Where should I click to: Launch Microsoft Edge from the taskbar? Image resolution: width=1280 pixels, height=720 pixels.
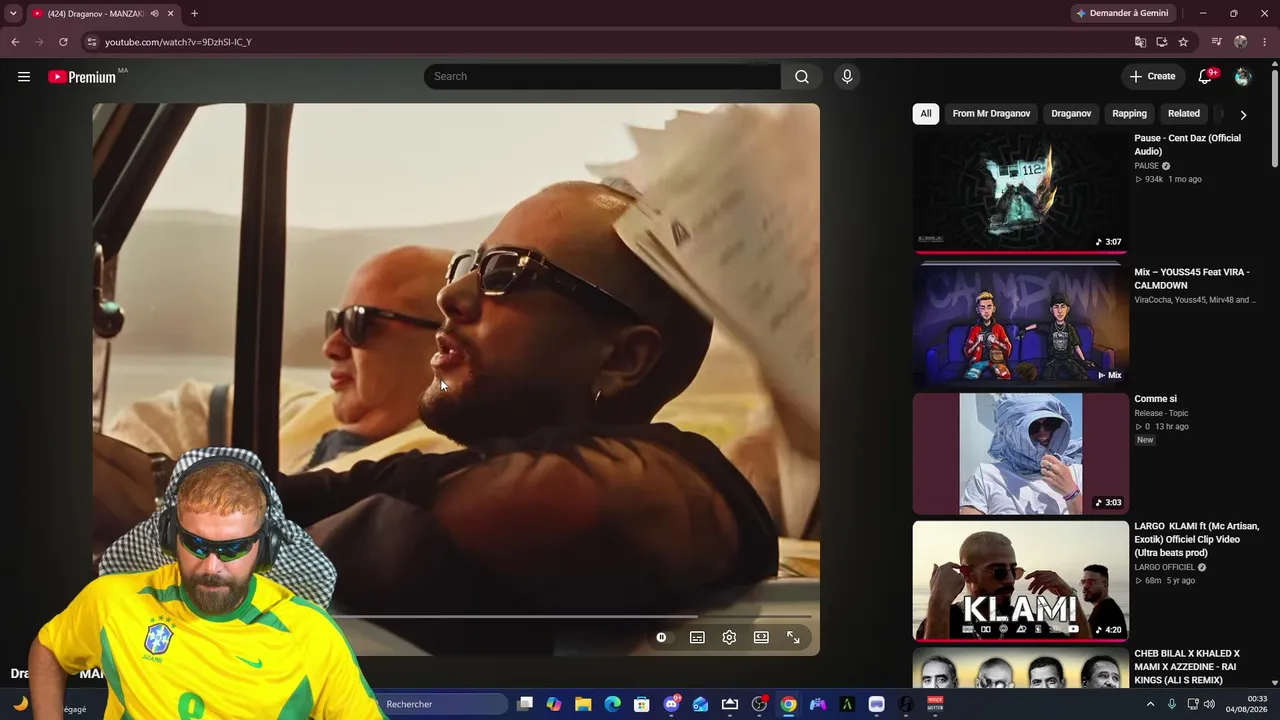613,704
